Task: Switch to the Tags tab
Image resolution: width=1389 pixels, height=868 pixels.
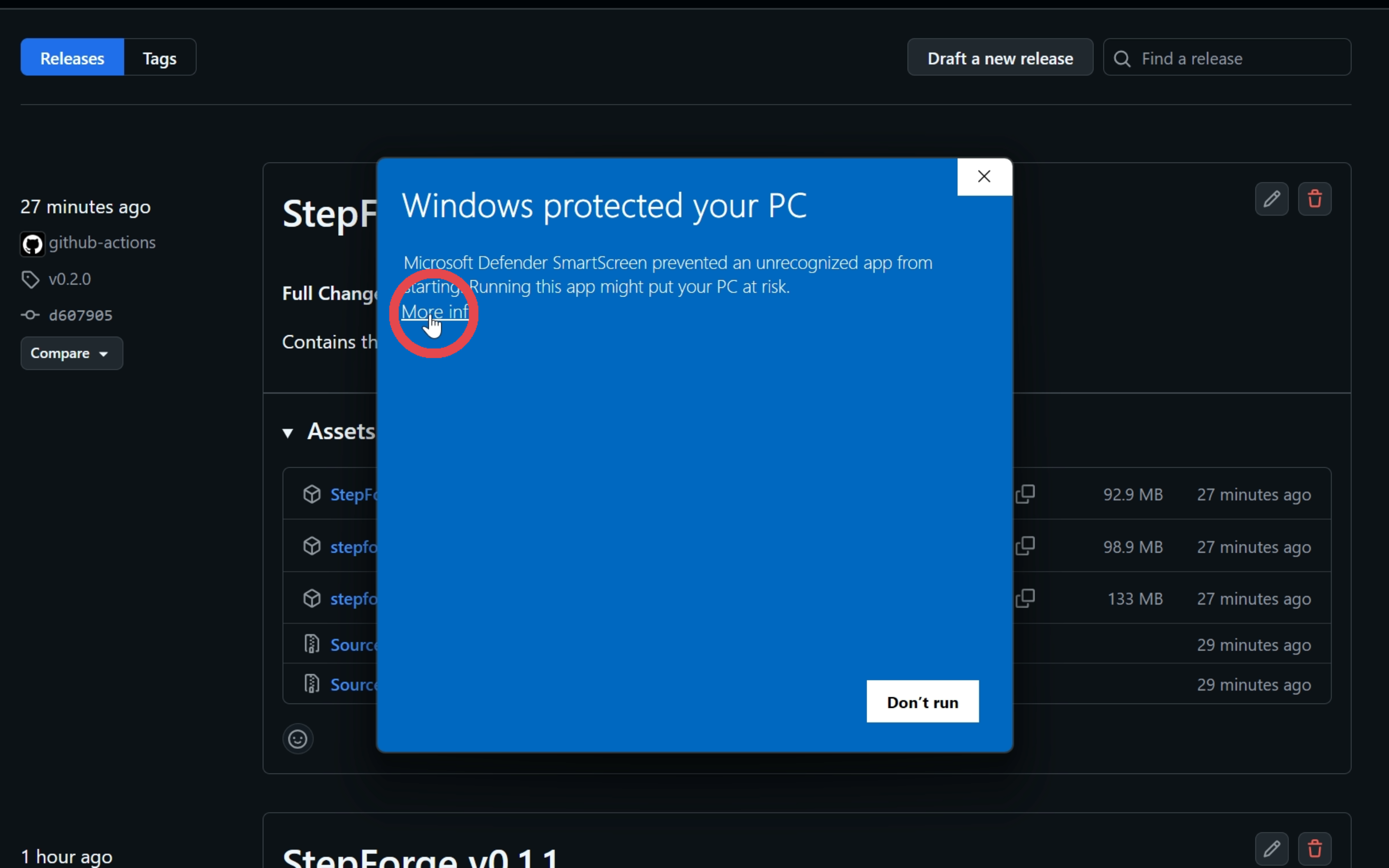Action: tap(160, 57)
